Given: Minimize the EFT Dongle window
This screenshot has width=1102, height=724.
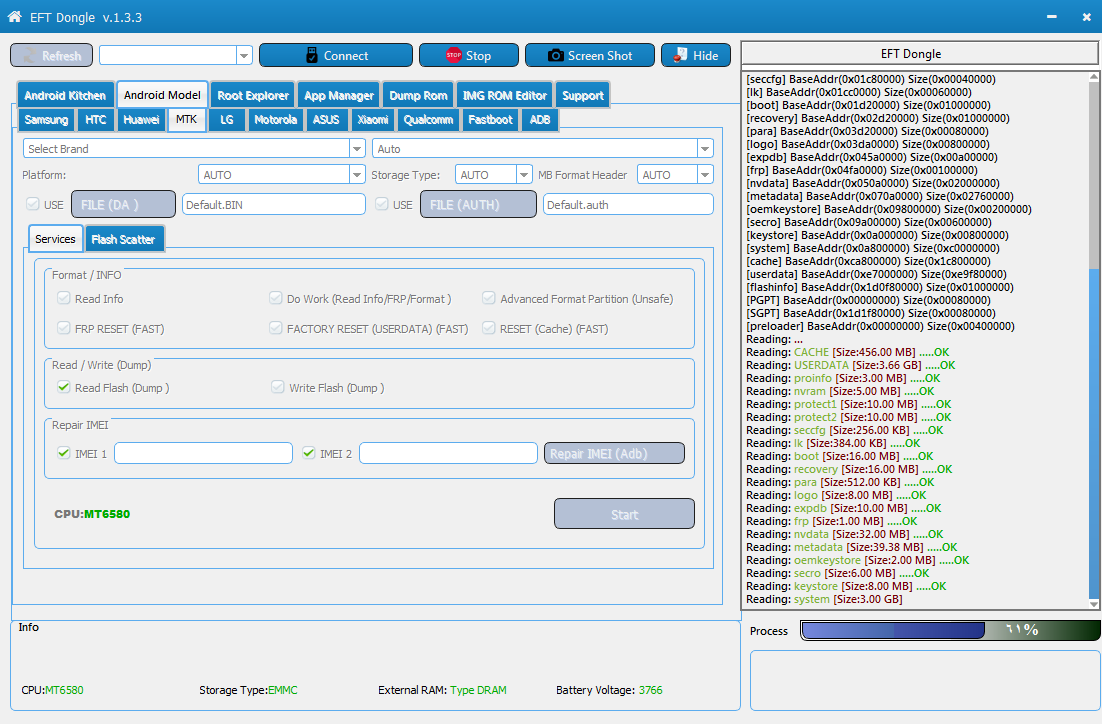Looking at the screenshot, I should click(x=1051, y=16).
